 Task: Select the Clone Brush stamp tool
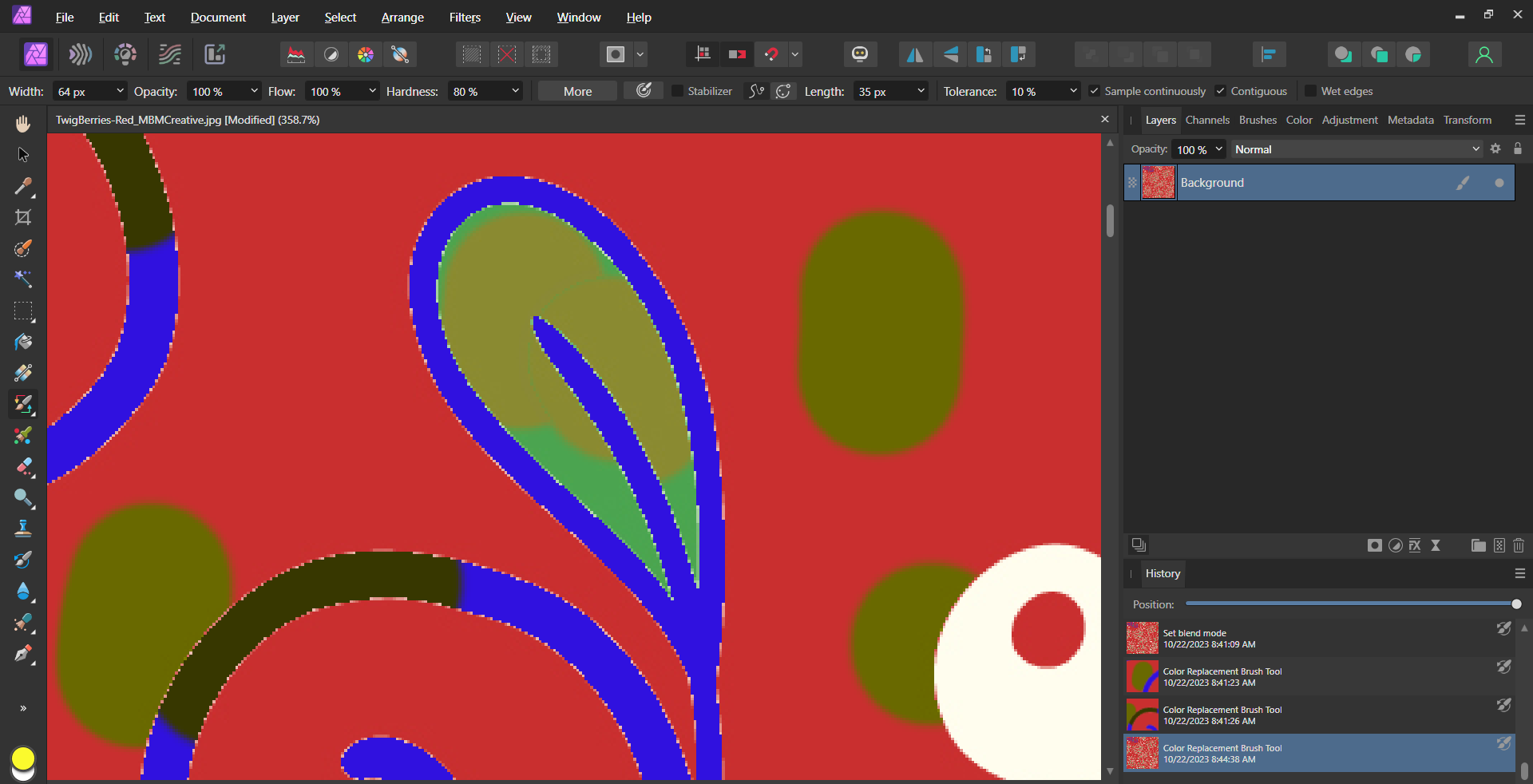pos(23,529)
